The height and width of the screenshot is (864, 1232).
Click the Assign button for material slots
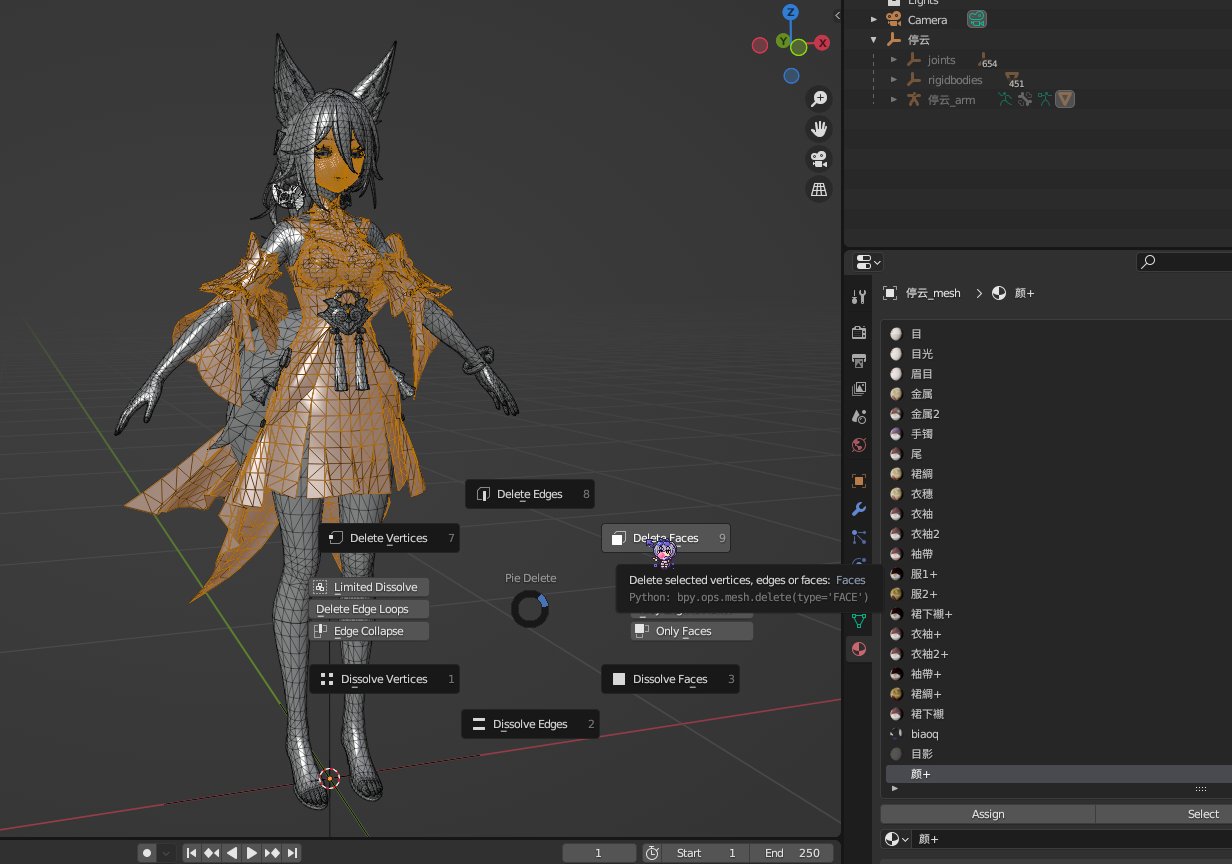click(988, 814)
